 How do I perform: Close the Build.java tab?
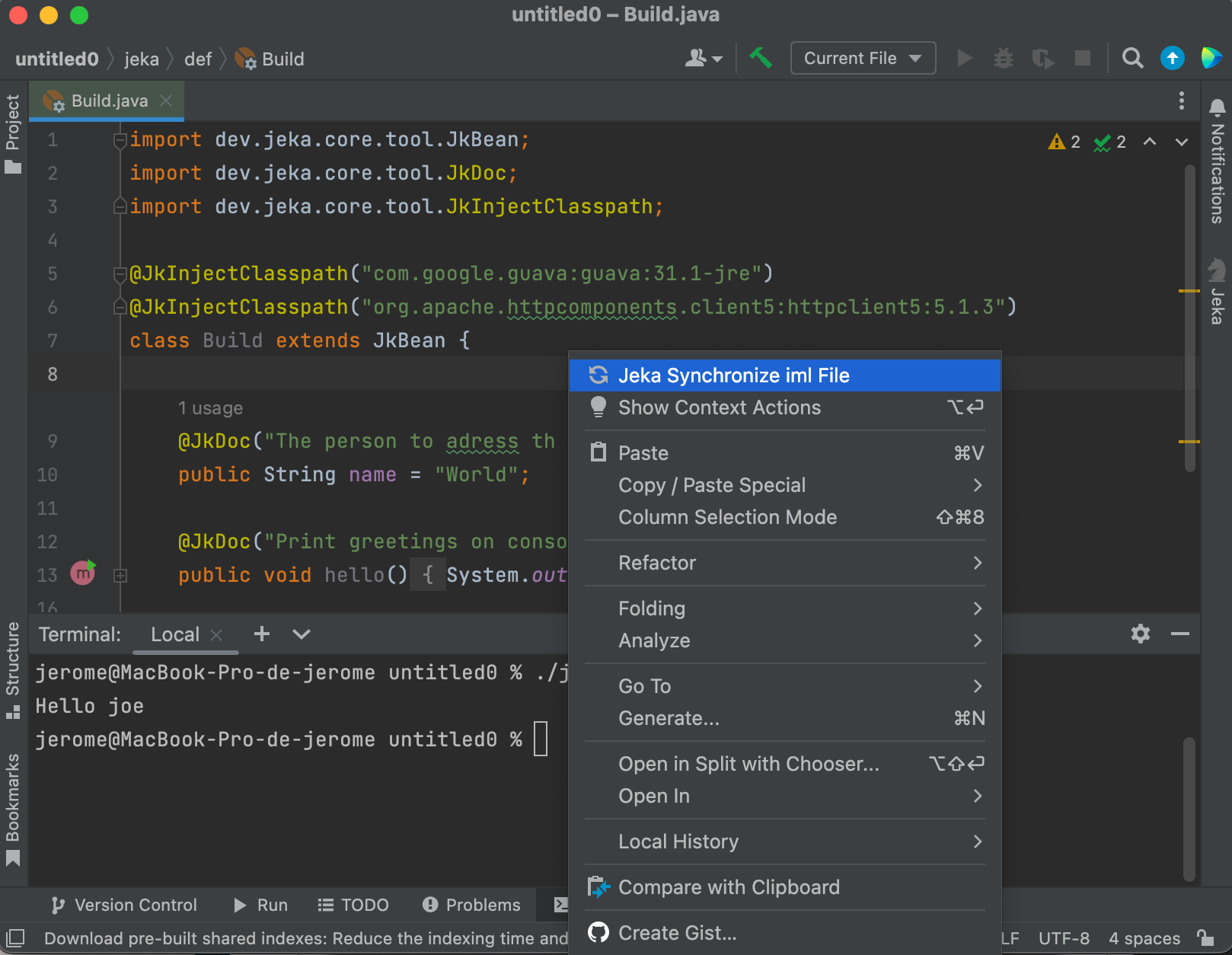coord(166,101)
